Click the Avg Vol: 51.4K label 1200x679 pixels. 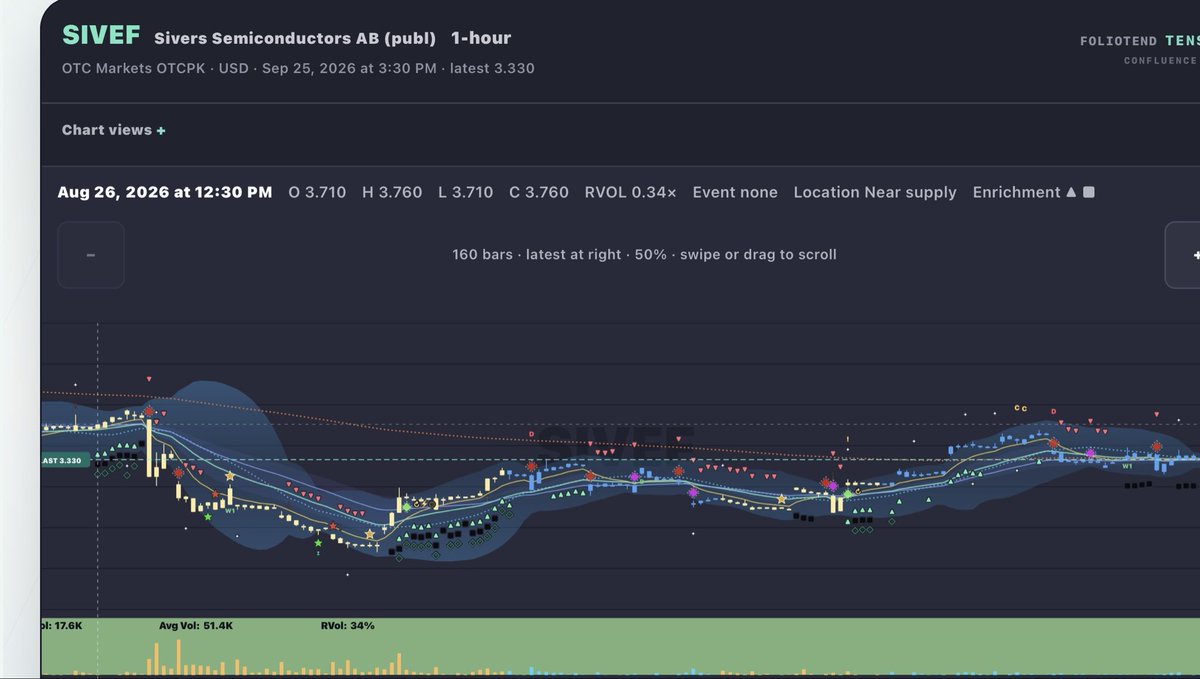tap(196, 626)
